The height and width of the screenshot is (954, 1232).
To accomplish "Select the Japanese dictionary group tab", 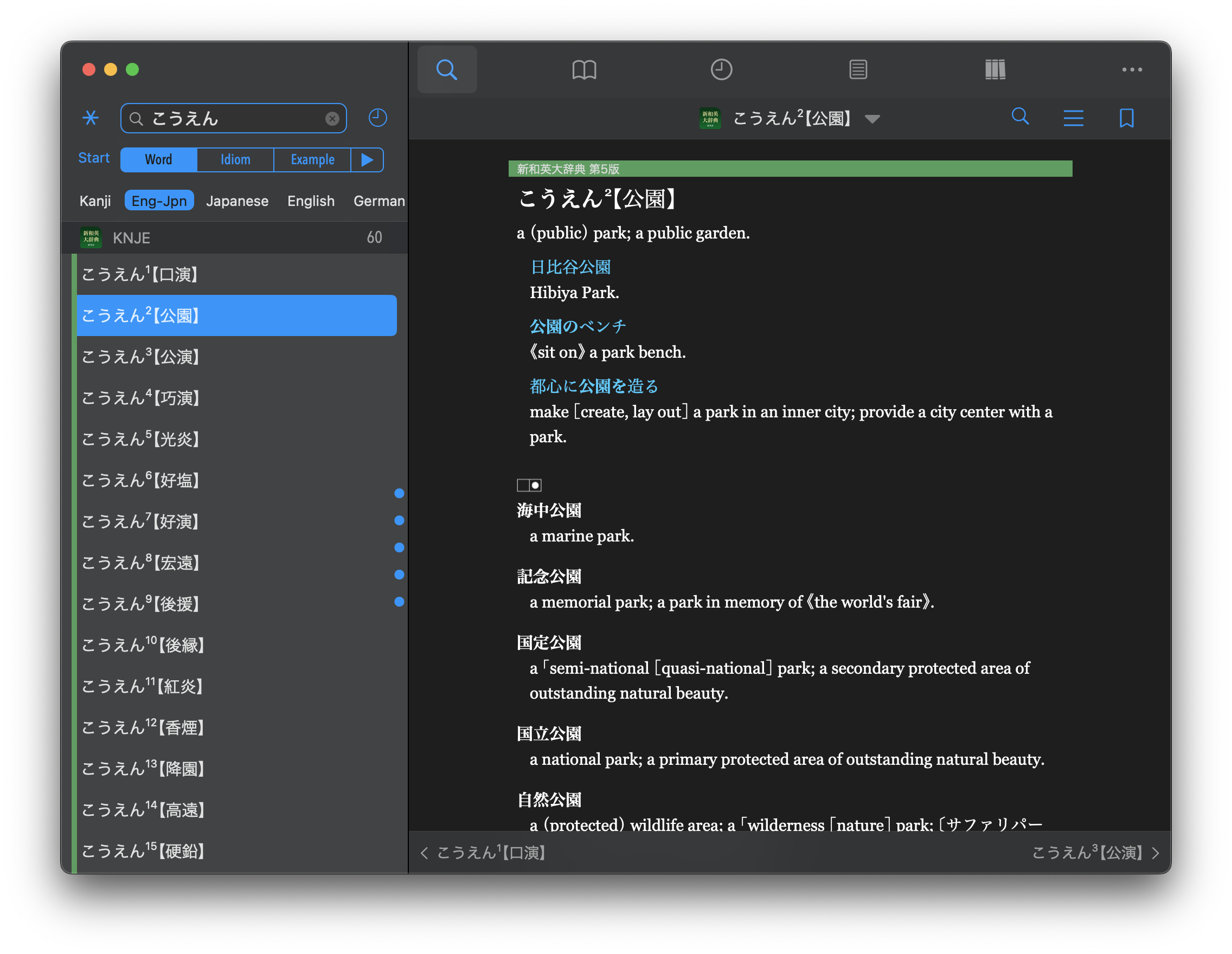I will point(237,201).
